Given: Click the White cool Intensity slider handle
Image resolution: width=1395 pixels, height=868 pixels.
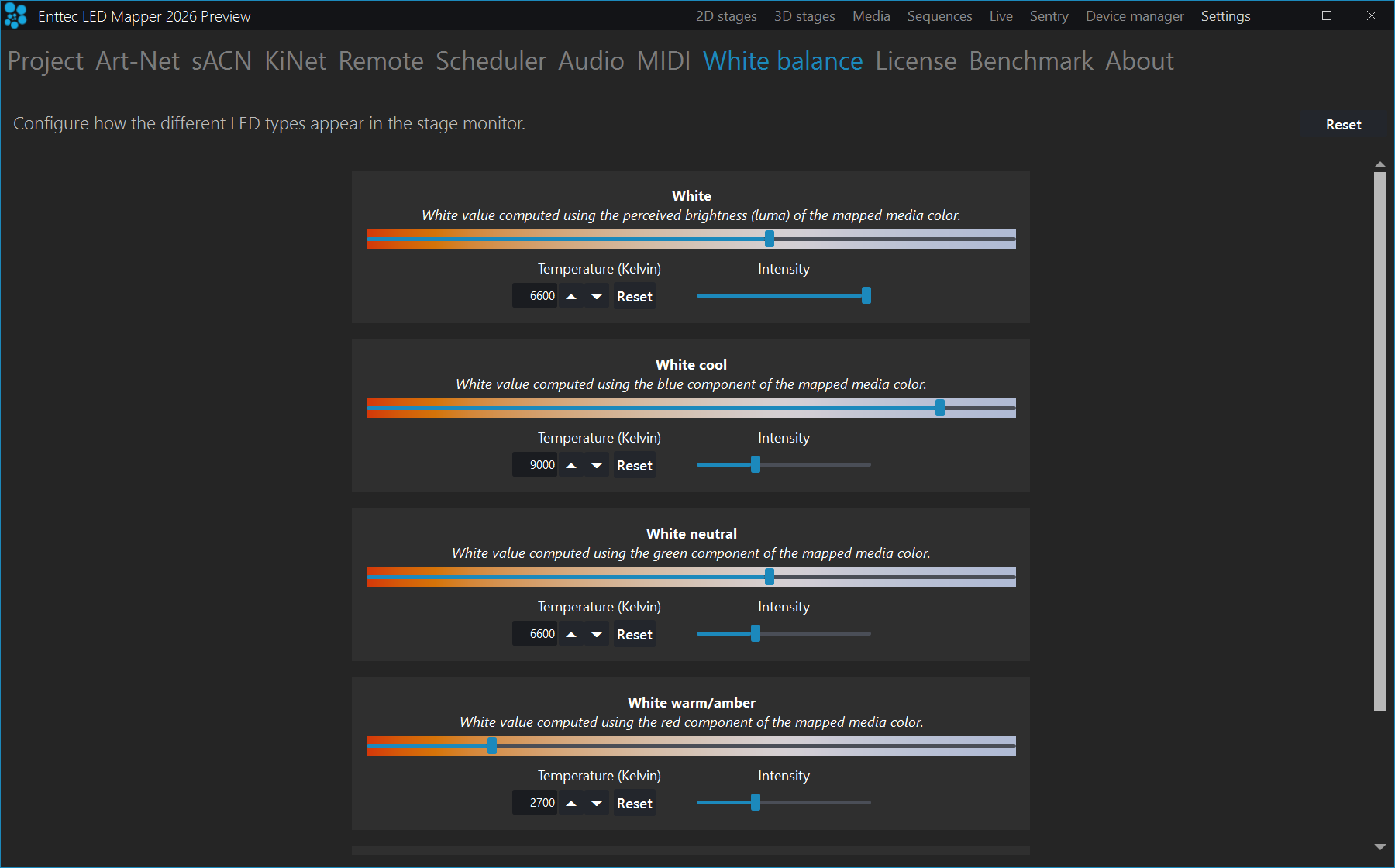Looking at the screenshot, I should point(756,464).
